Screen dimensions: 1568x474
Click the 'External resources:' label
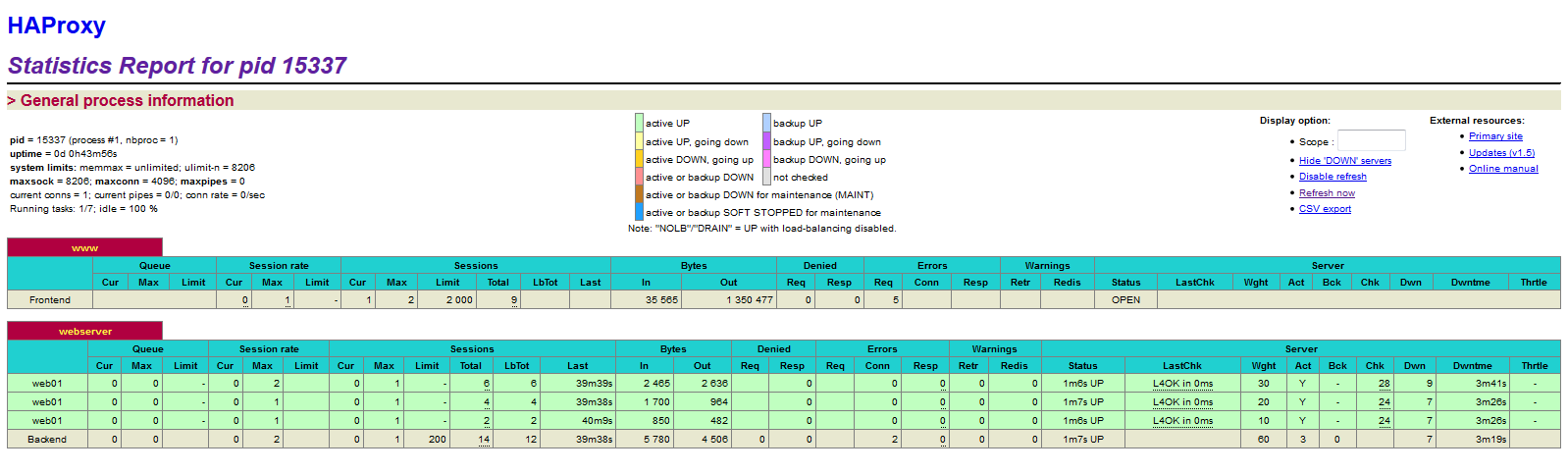(x=1477, y=121)
